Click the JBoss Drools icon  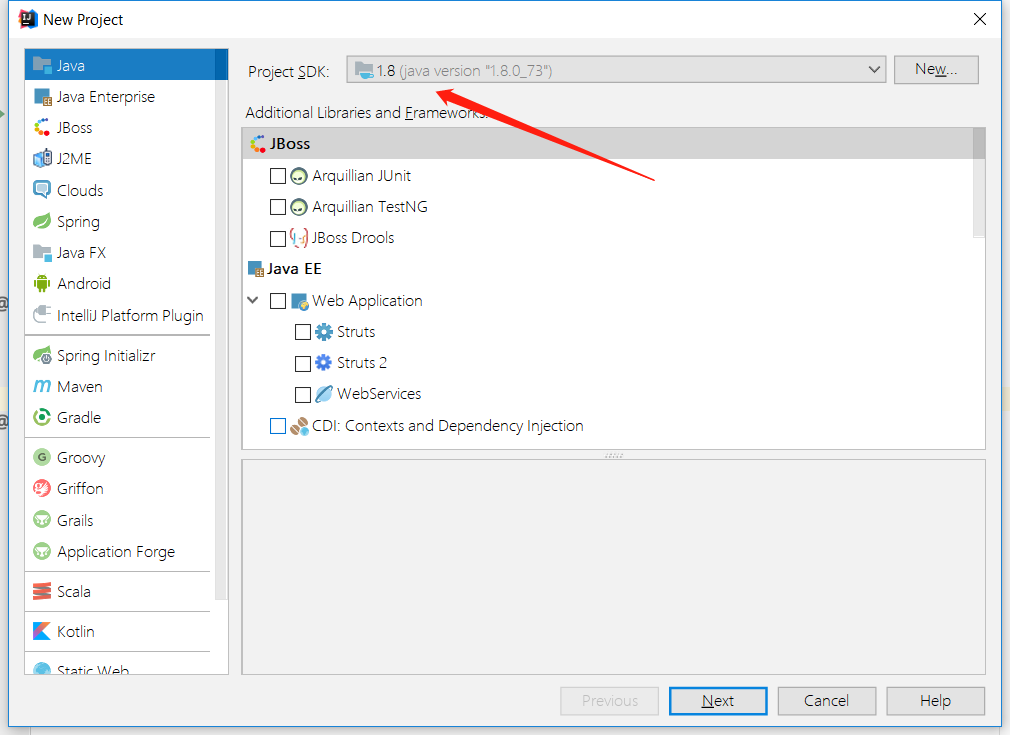[x=299, y=238]
